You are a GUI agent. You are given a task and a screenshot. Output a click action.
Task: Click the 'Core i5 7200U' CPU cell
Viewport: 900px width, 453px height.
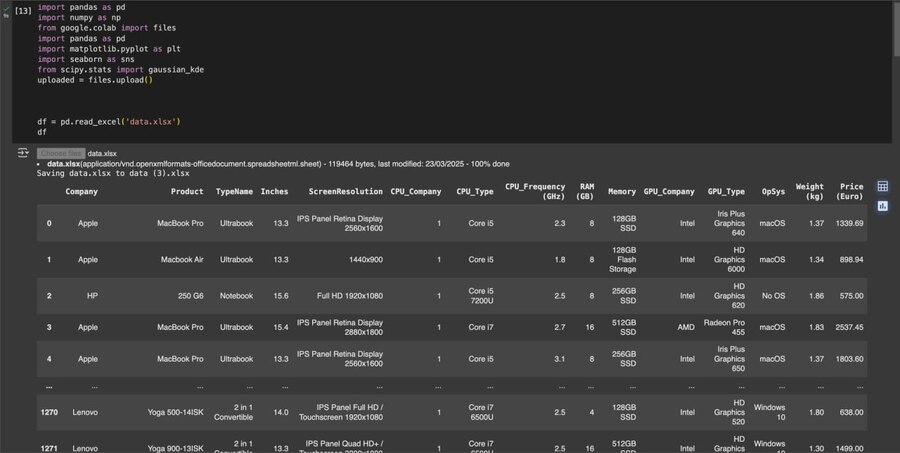click(481, 296)
